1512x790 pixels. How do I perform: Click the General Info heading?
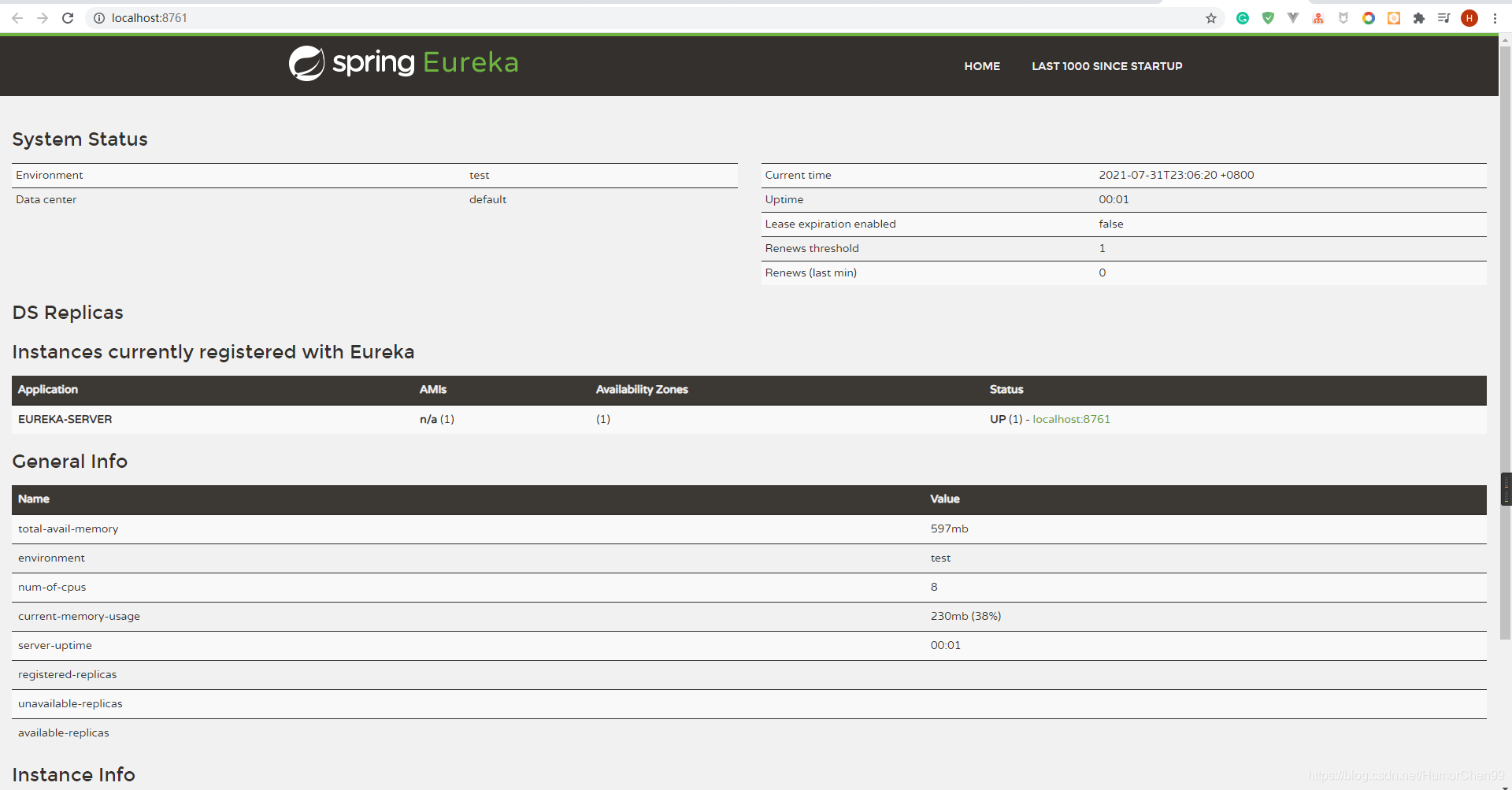(69, 461)
